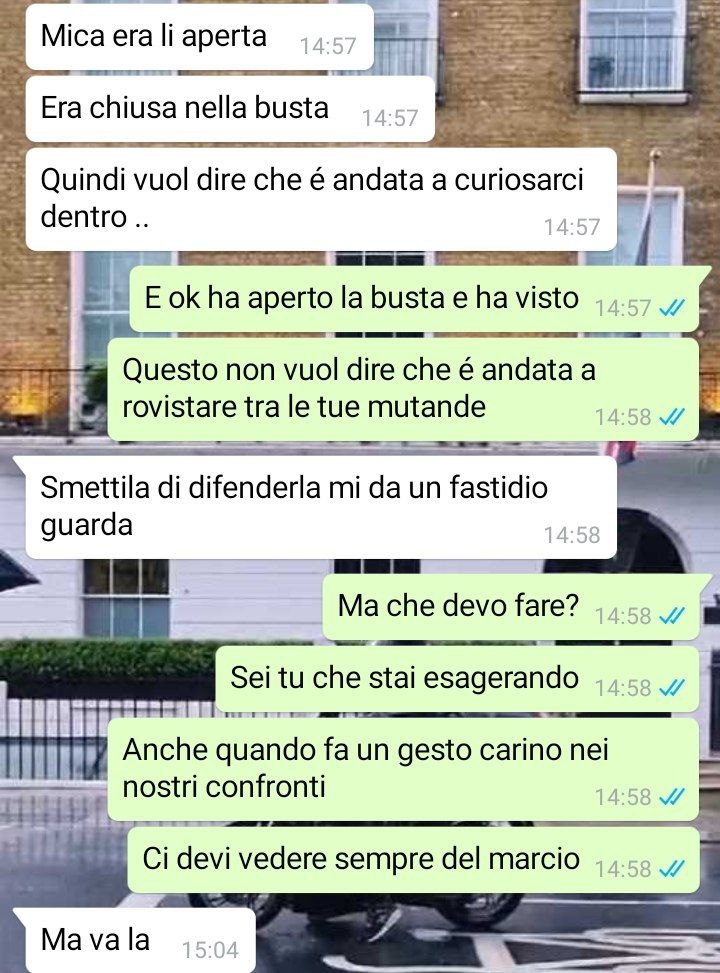Select 'Smettila di difenderla' message bubble

click(x=322, y=507)
